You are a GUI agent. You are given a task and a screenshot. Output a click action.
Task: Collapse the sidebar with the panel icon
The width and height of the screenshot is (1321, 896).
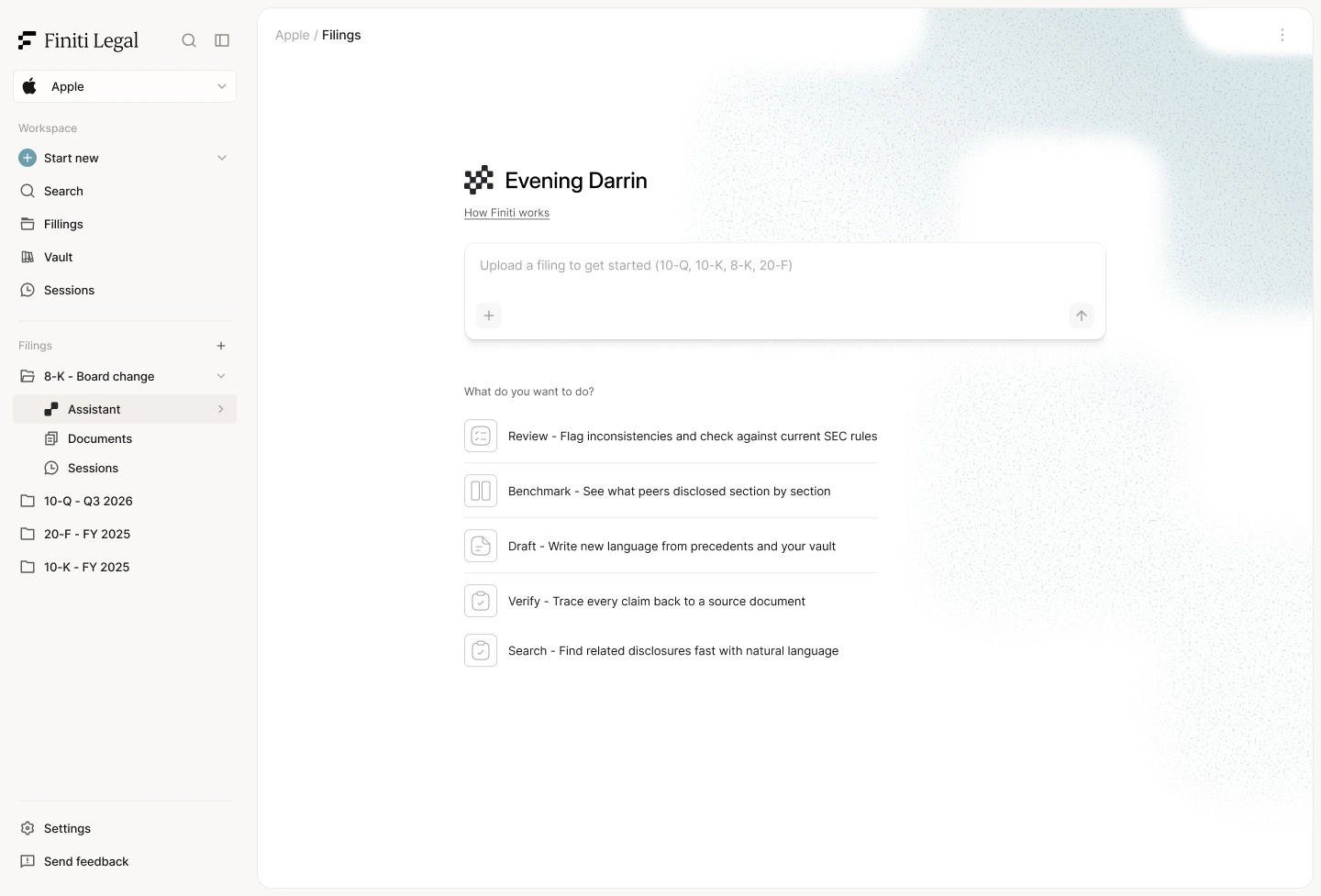pyautogui.click(x=222, y=40)
